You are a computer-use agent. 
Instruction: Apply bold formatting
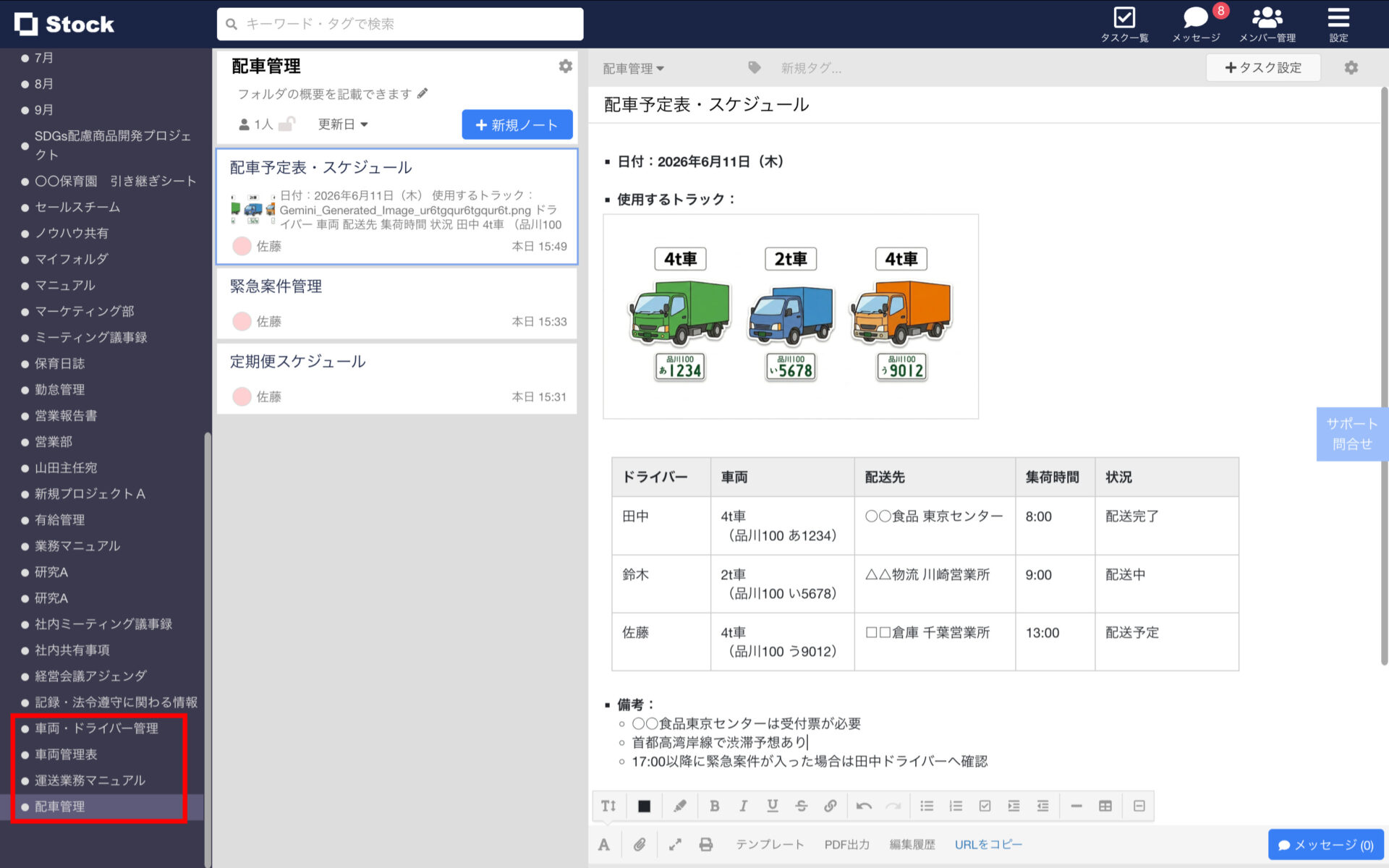(714, 806)
